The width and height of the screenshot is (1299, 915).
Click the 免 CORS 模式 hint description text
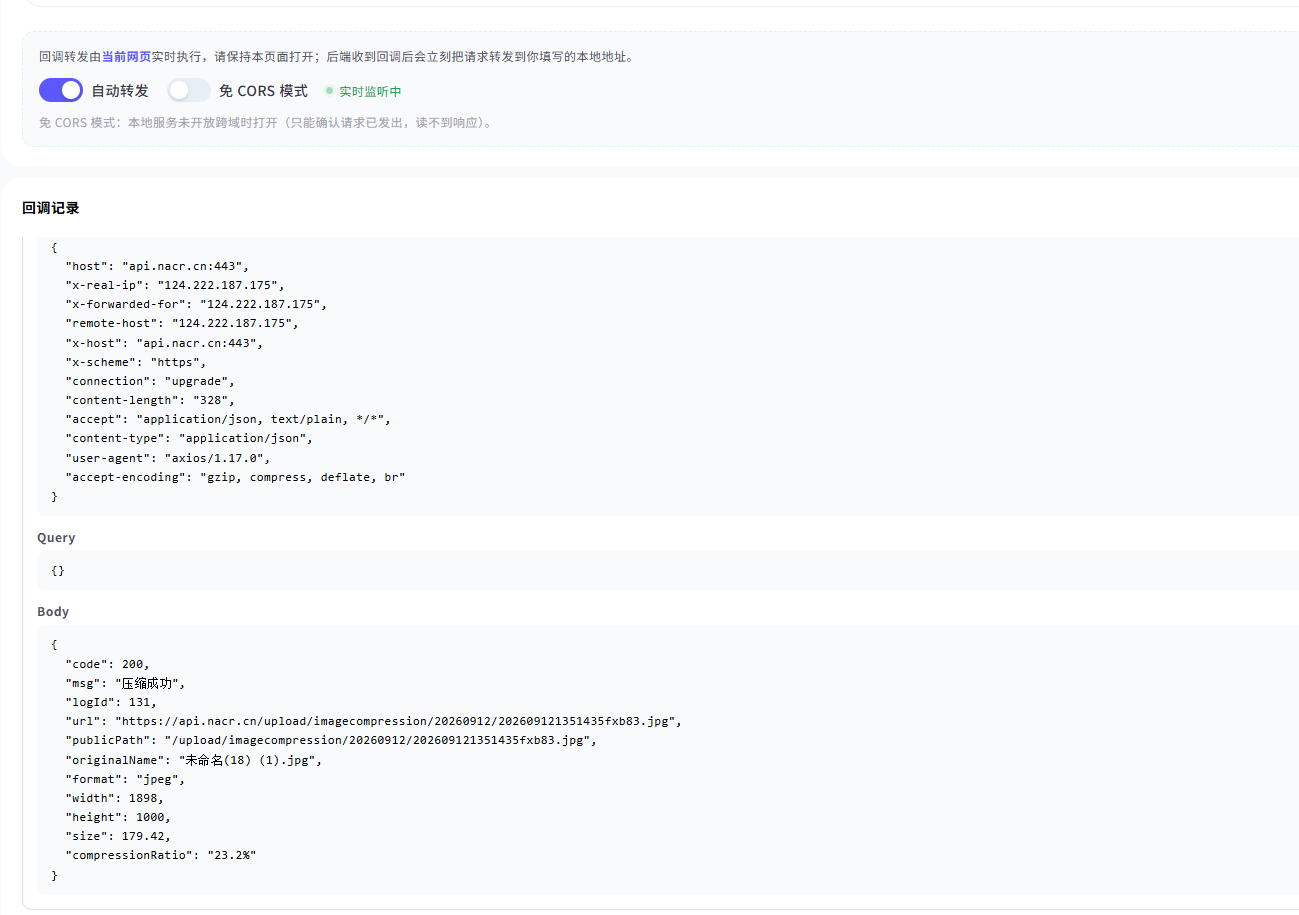[266, 123]
